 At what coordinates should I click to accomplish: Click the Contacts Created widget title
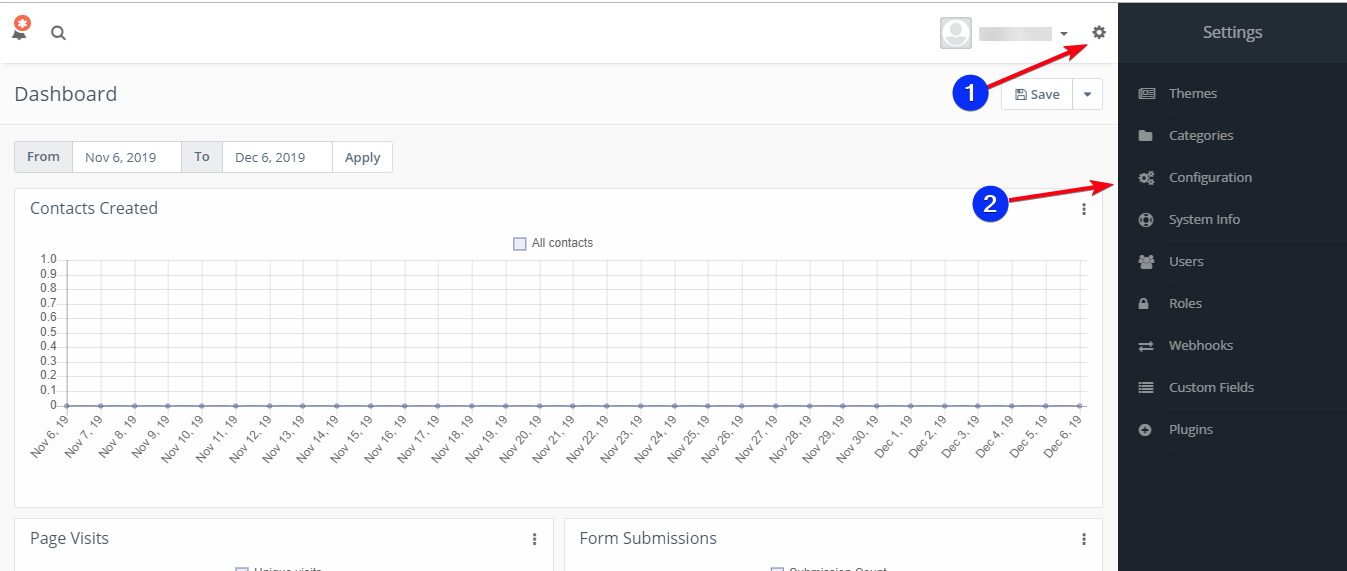pos(94,208)
